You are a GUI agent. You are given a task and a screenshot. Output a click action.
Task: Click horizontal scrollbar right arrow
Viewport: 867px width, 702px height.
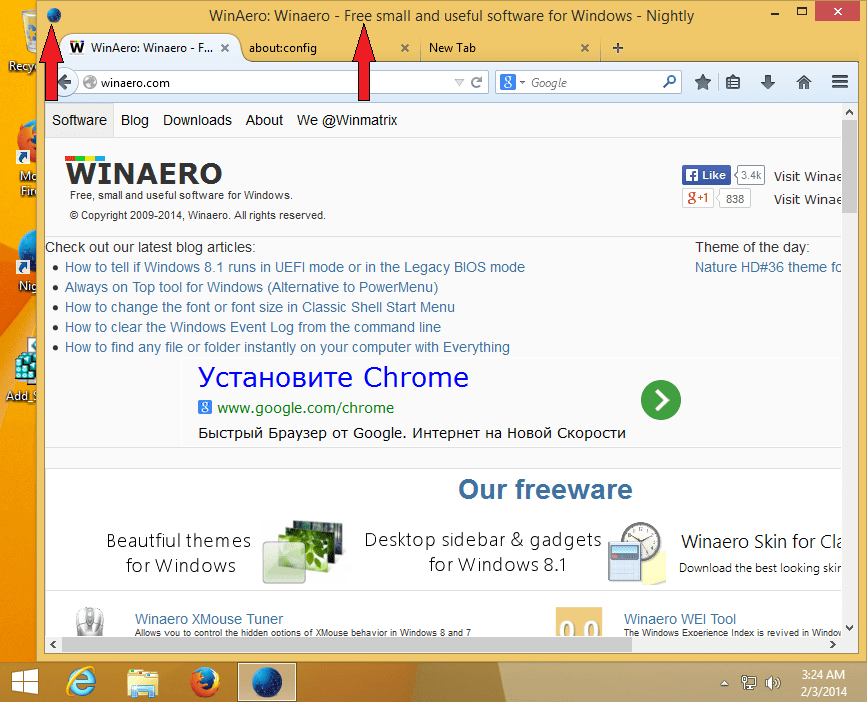[833, 644]
